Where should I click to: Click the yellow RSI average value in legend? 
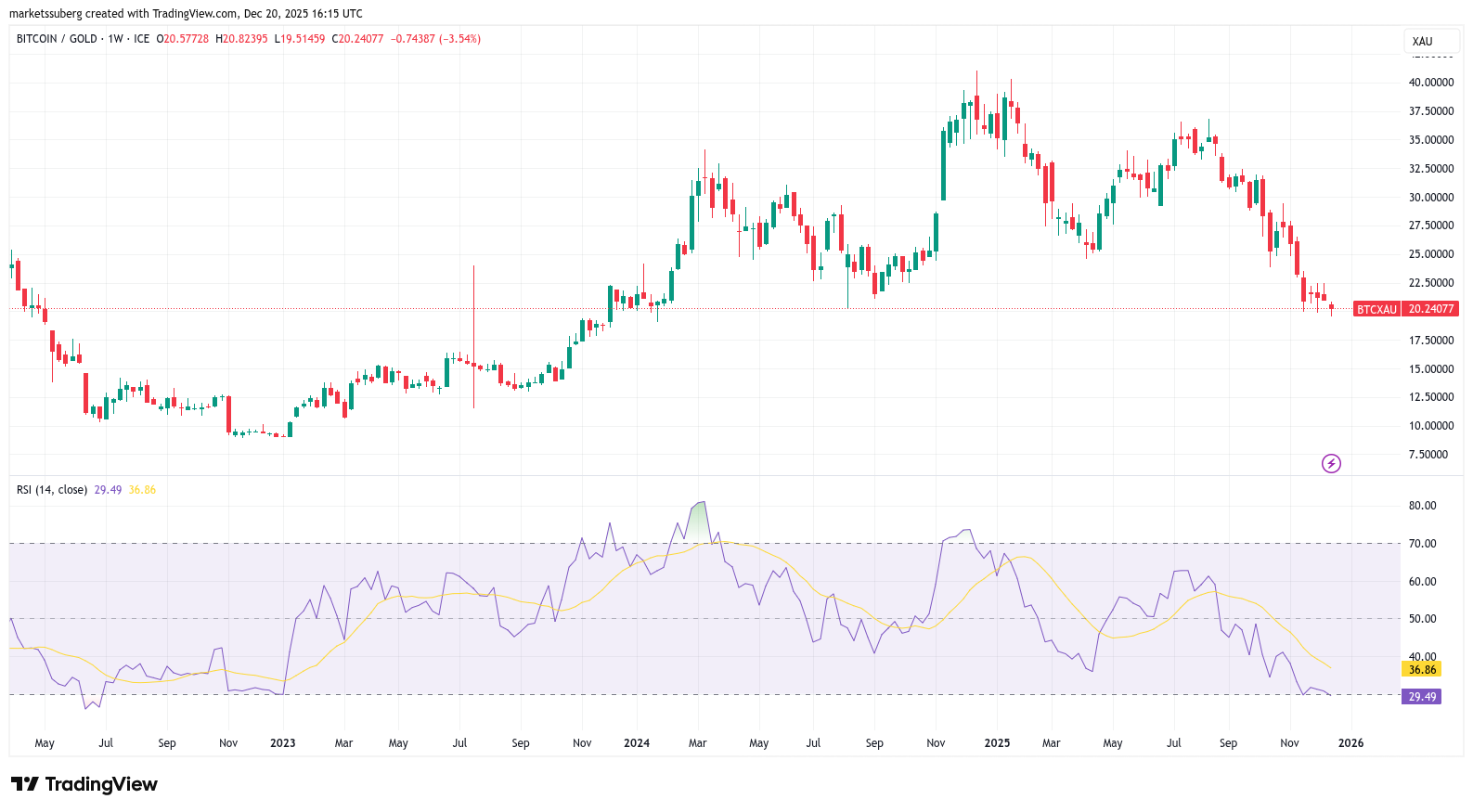(142, 490)
